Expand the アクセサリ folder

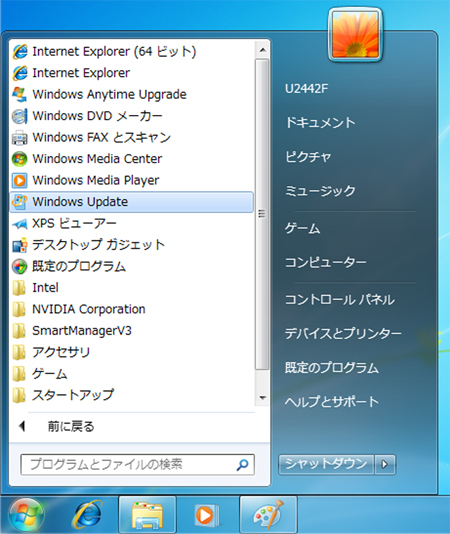tap(131, 352)
